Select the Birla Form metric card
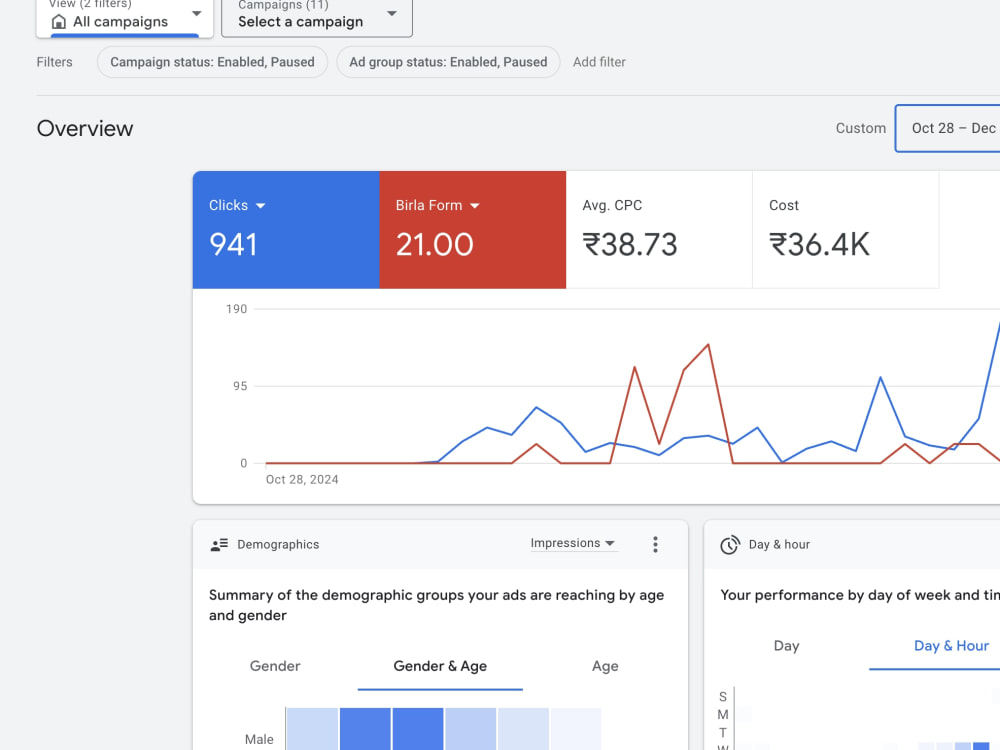This screenshot has width=1000, height=750. click(473, 230)
